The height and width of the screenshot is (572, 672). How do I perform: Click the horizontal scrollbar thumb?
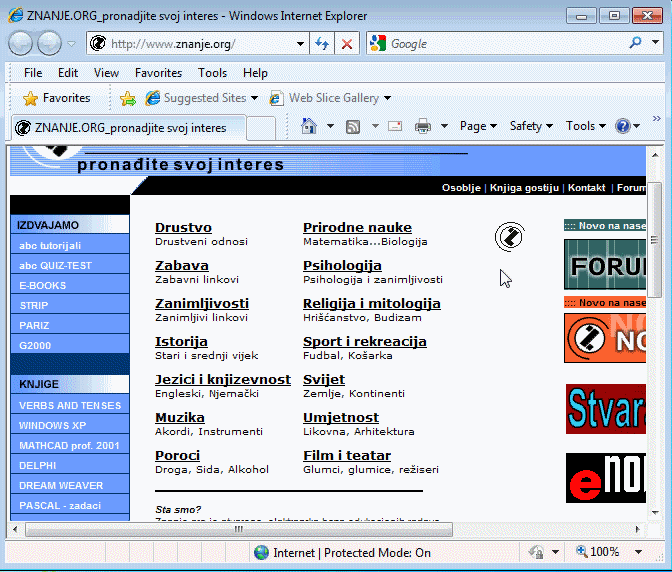[x=266, y=529]
